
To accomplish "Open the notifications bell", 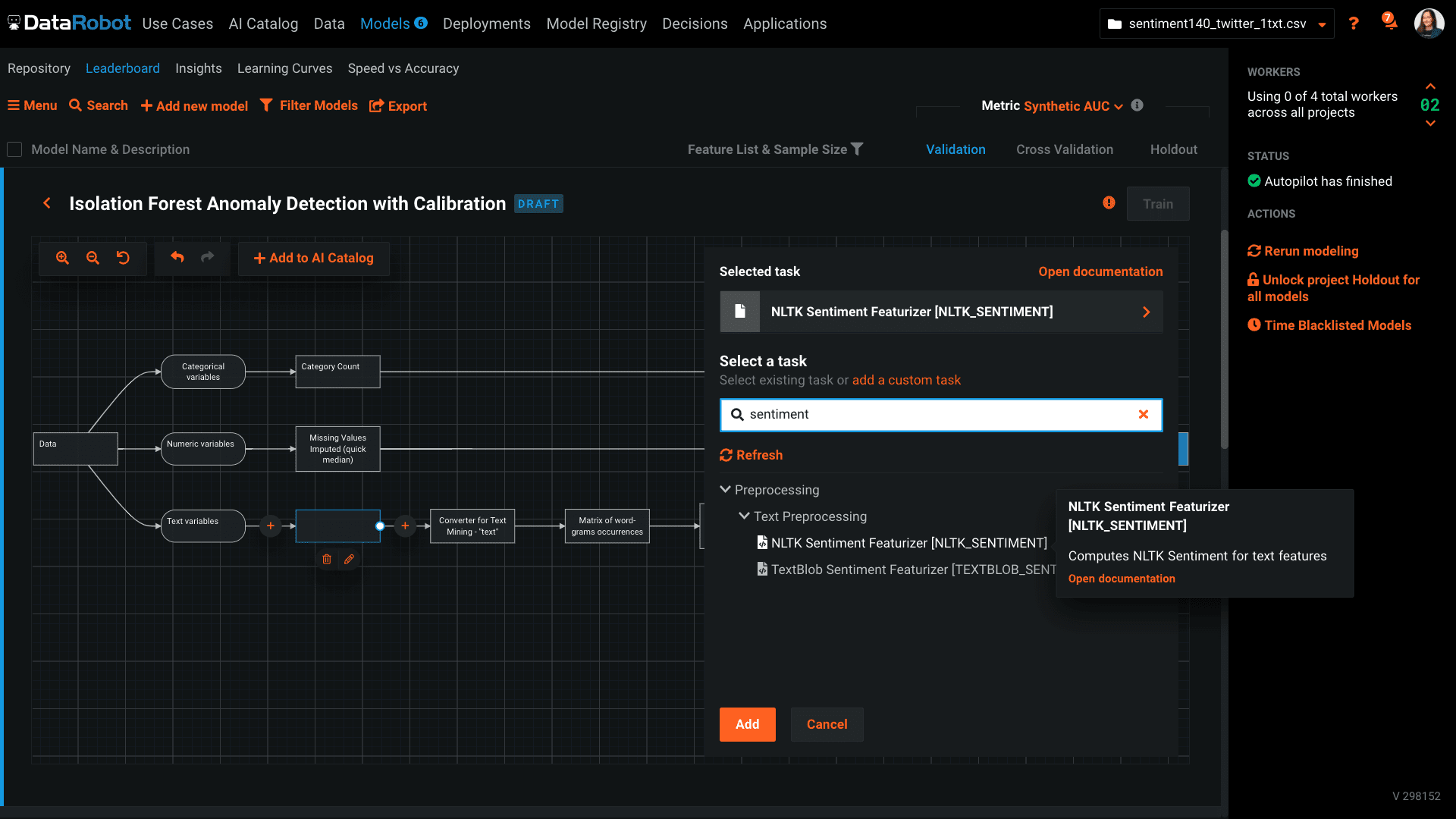I will [1389, 21].
